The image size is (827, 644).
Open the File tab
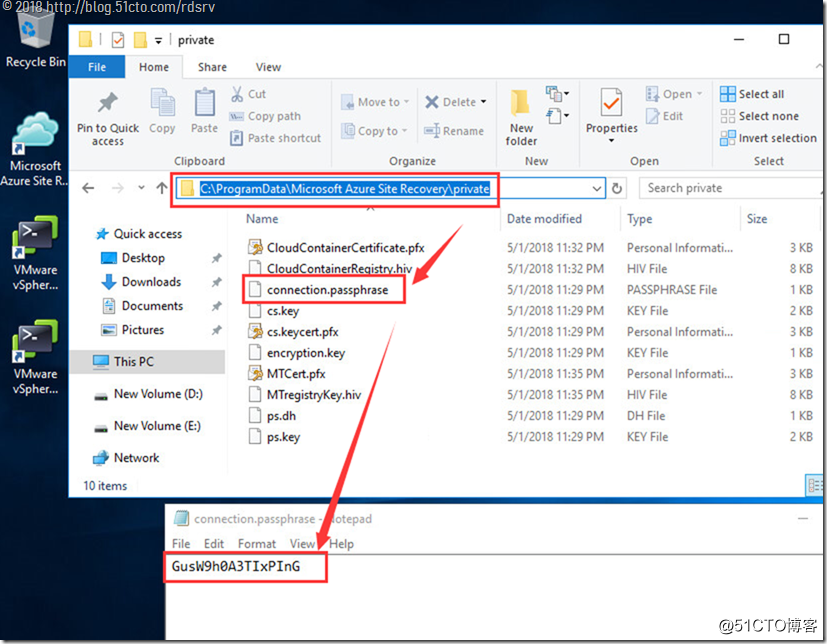coord(97,67)
